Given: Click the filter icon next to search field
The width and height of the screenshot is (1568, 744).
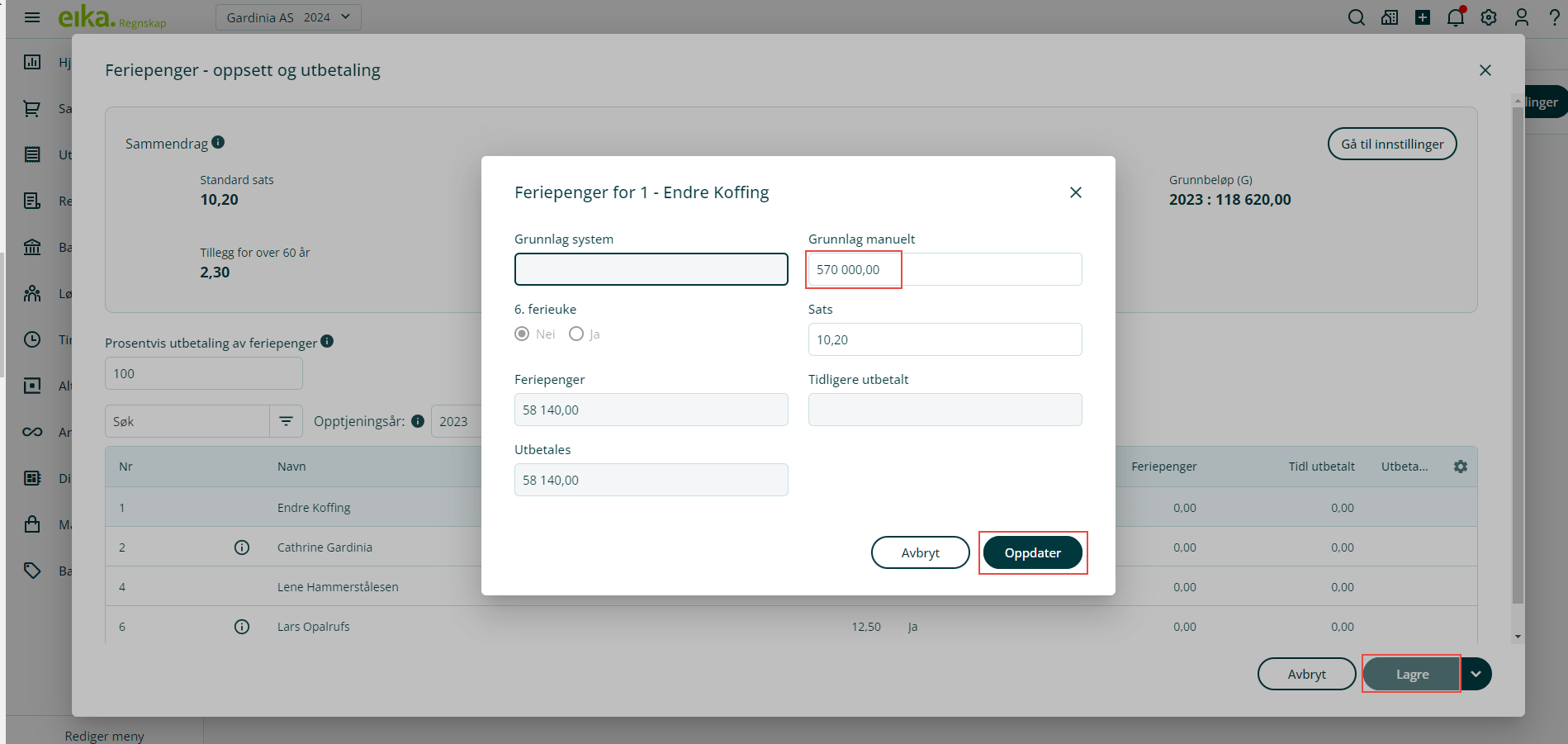Looking at the screenshot, I should click(x=286, y=421).
